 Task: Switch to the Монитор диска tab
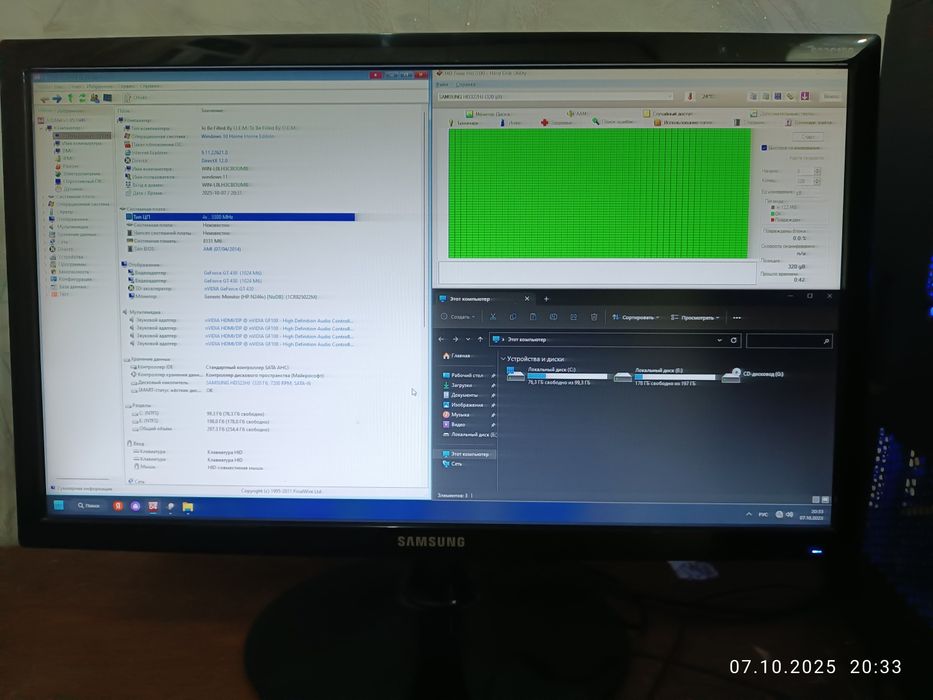(x=487, y=114)
